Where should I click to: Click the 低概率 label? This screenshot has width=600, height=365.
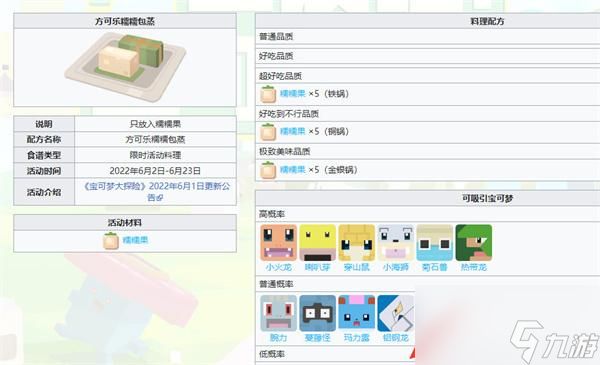tap(272, 354)
